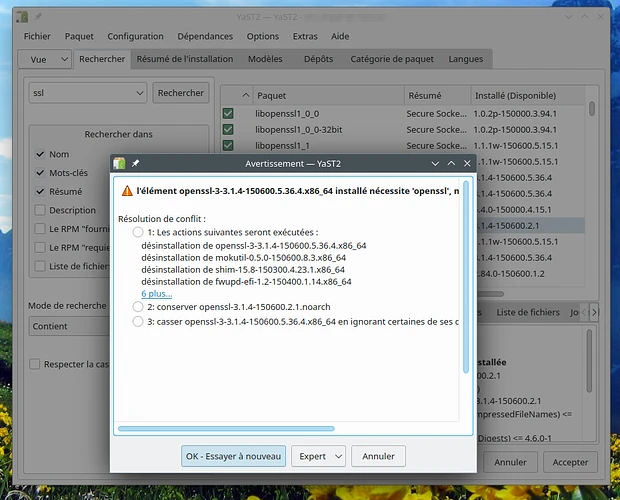Open the Extras menu
This screenshot has height=500, width=620.
[305, 36]
